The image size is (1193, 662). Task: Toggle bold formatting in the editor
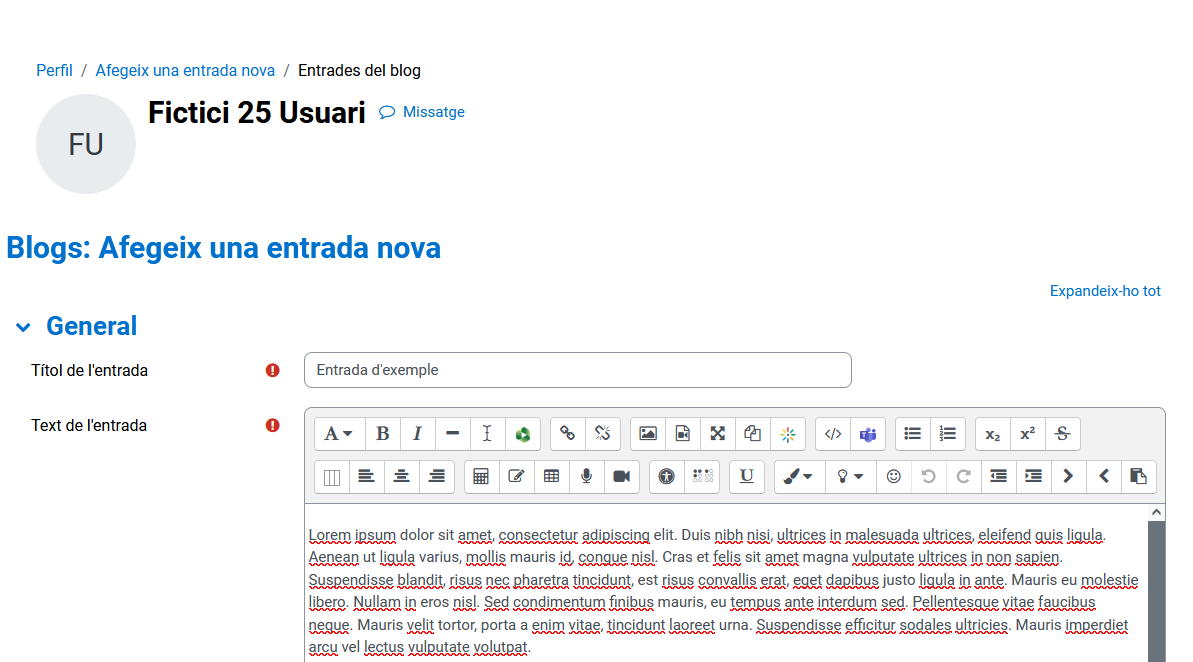(x=383, y=434)
